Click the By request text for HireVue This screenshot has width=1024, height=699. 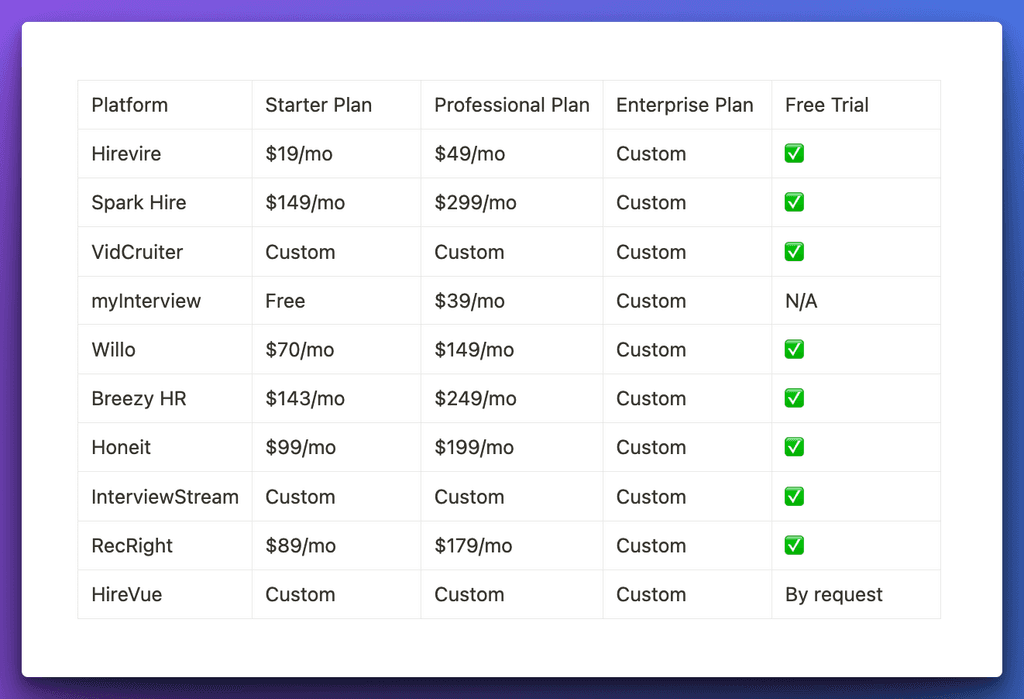coord(833,594)
